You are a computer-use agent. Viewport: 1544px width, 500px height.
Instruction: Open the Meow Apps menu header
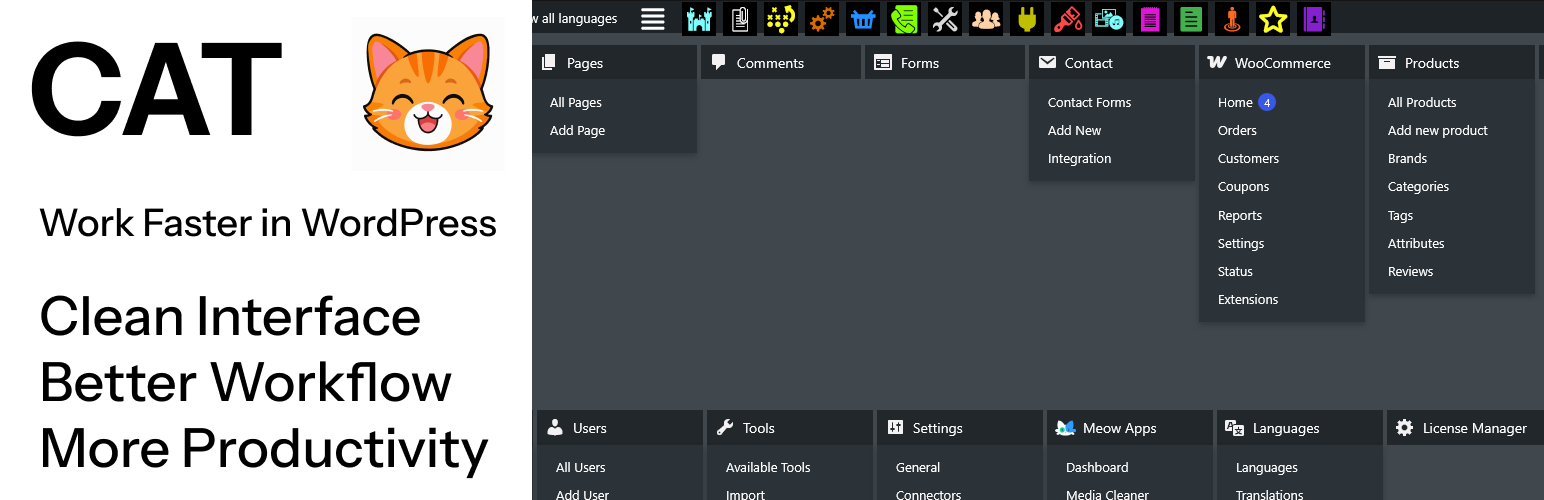click(x=1130, y=427)
